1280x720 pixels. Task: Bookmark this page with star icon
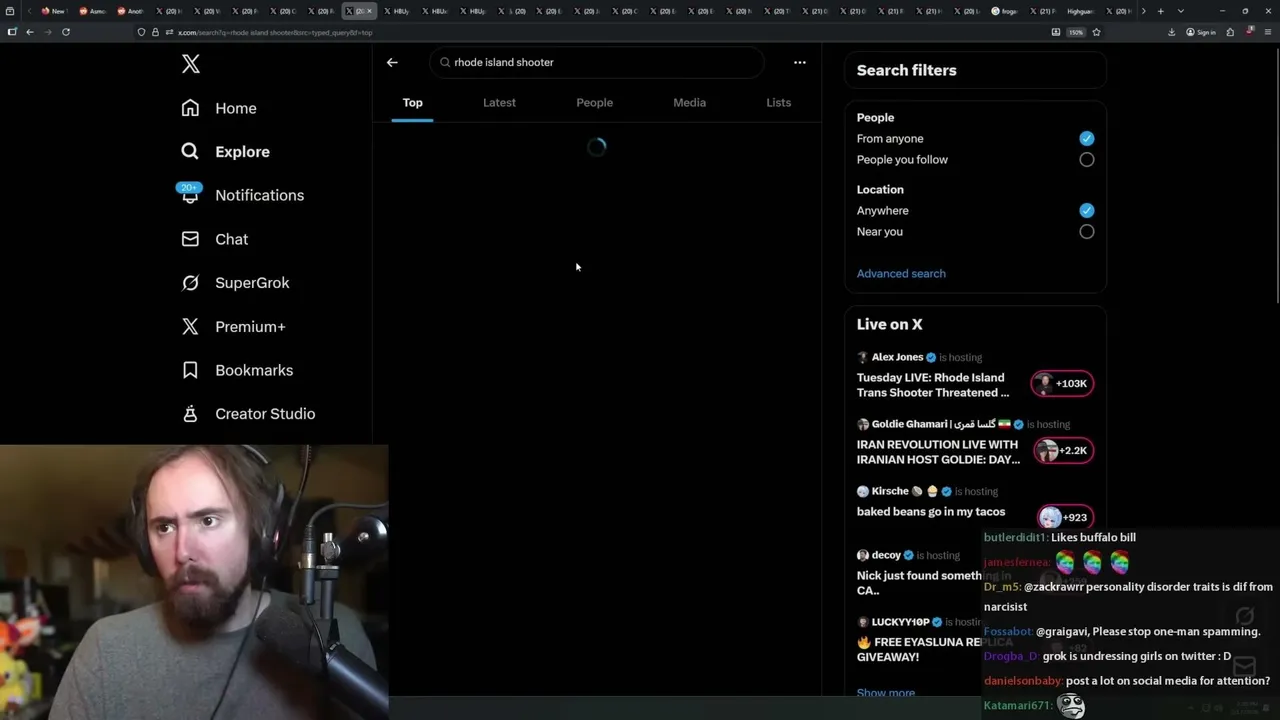click(x=1096, y=32)
